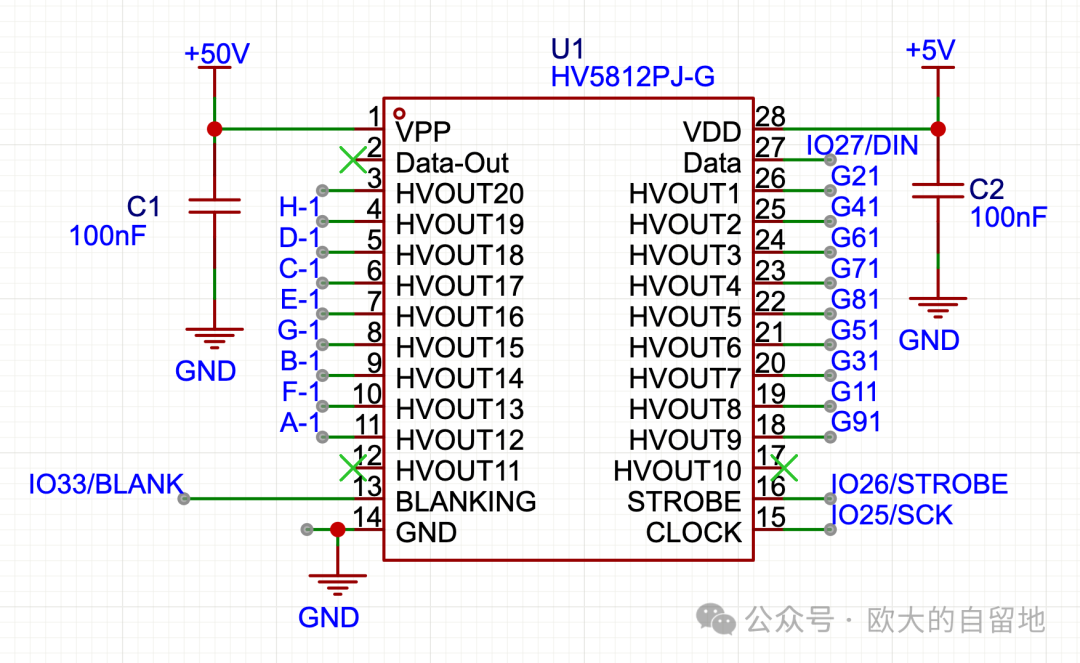Click the HVOUT5 pin name

[x=685, y=317]
